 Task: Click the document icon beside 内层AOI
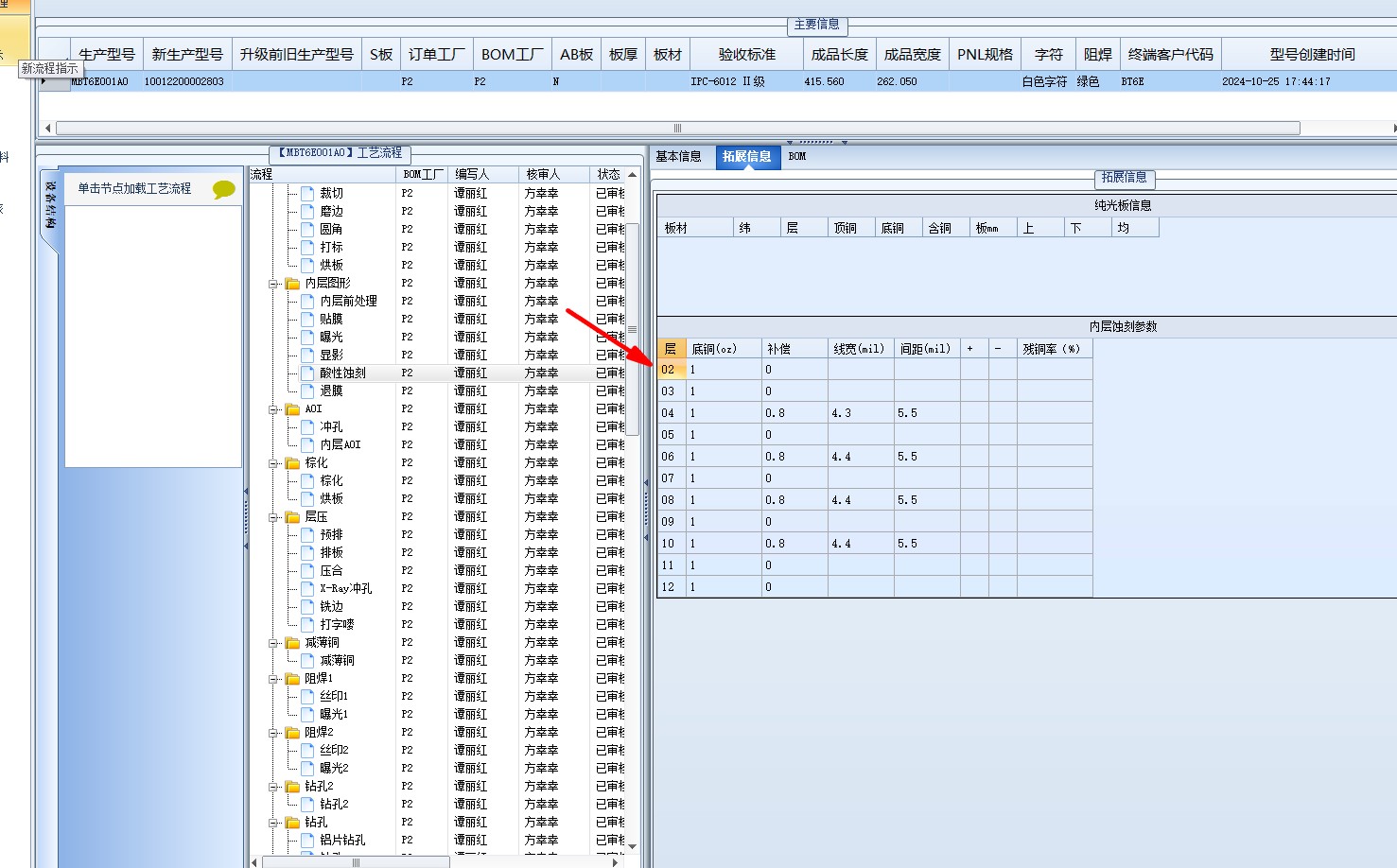[x=307, y=444]
